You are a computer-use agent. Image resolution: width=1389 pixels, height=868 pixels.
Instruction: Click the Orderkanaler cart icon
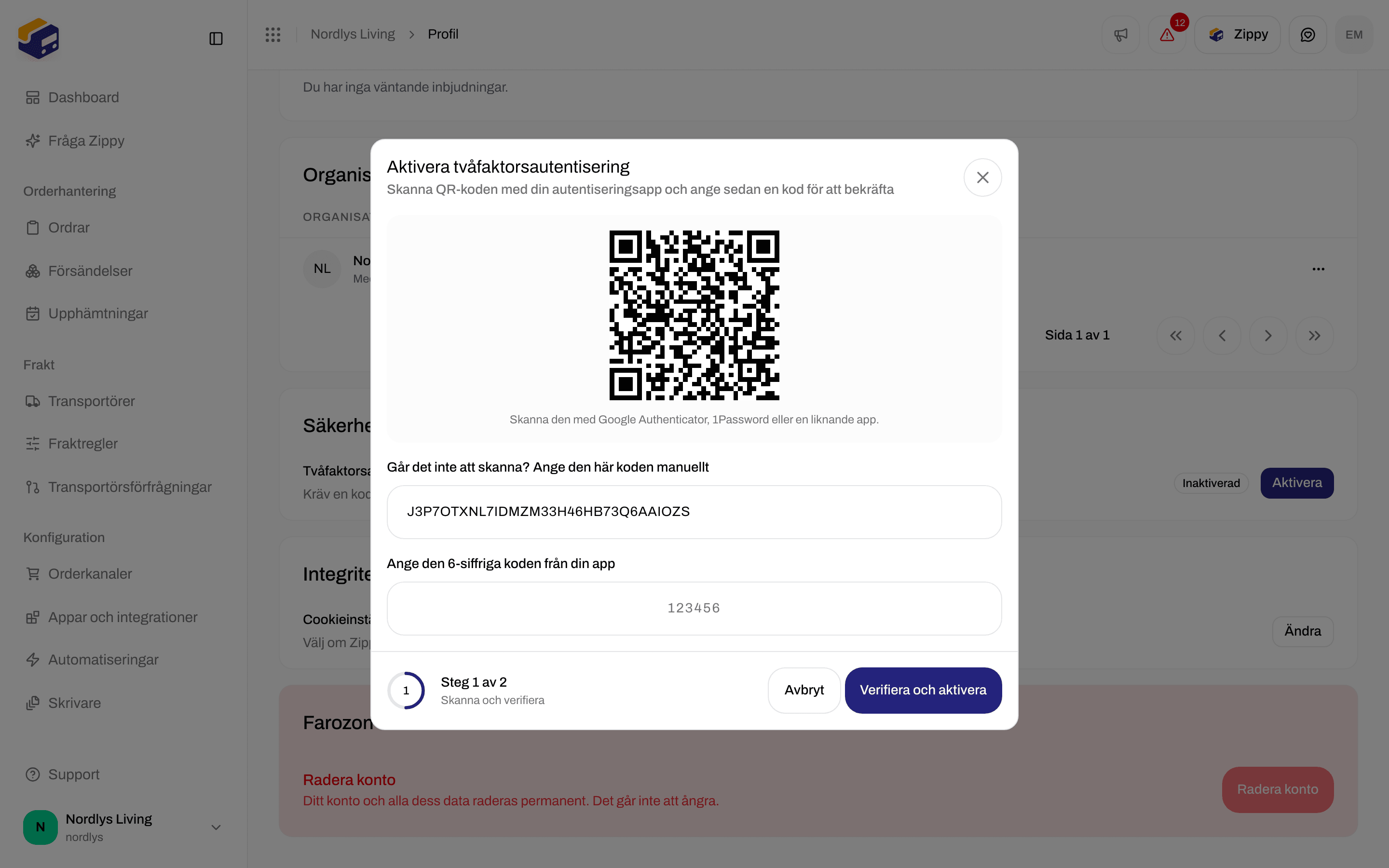pos(33,574)
